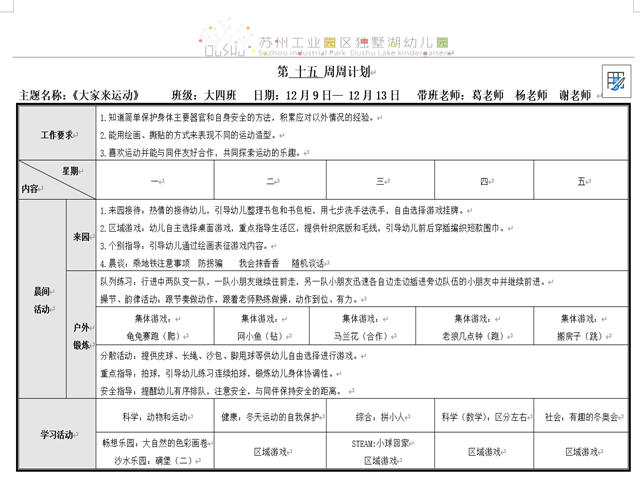Click the cell 健康：冬天运动的自我保护

(x=270, y=417)
